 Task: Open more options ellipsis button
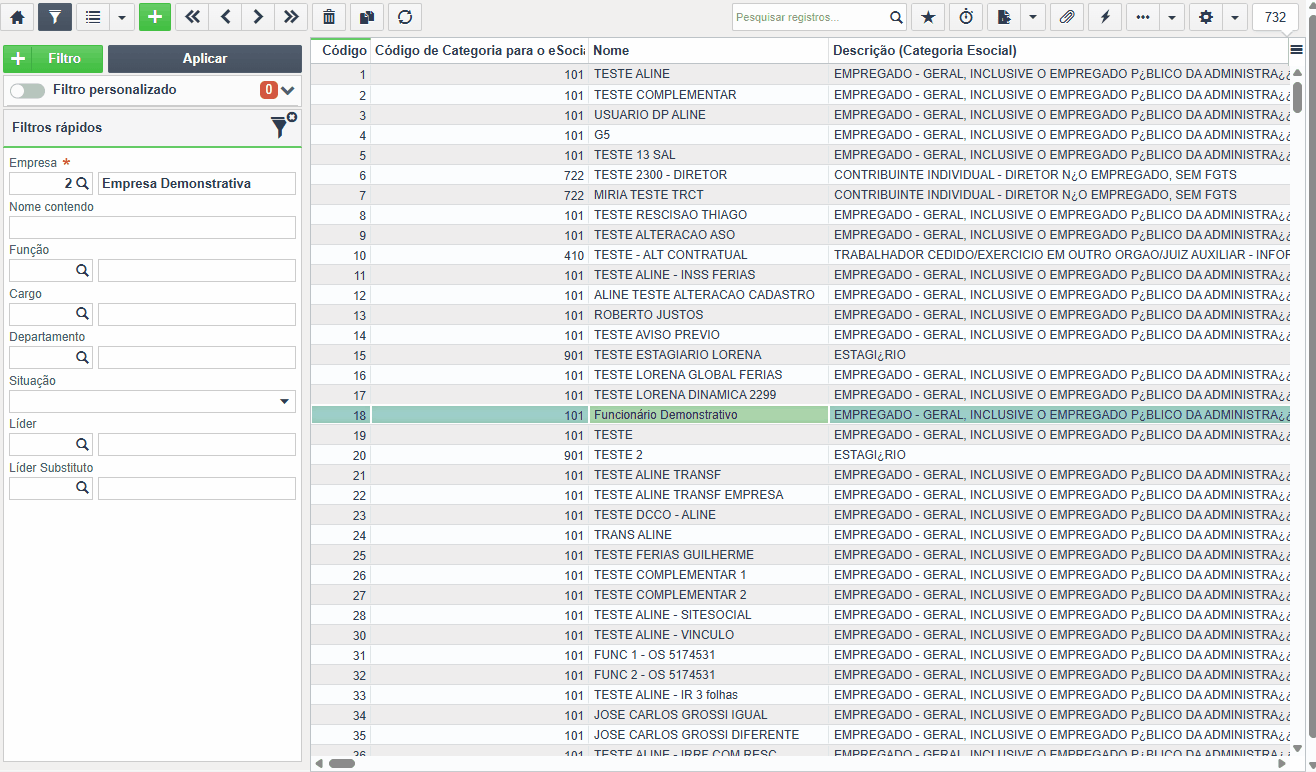click(1143, 17)
